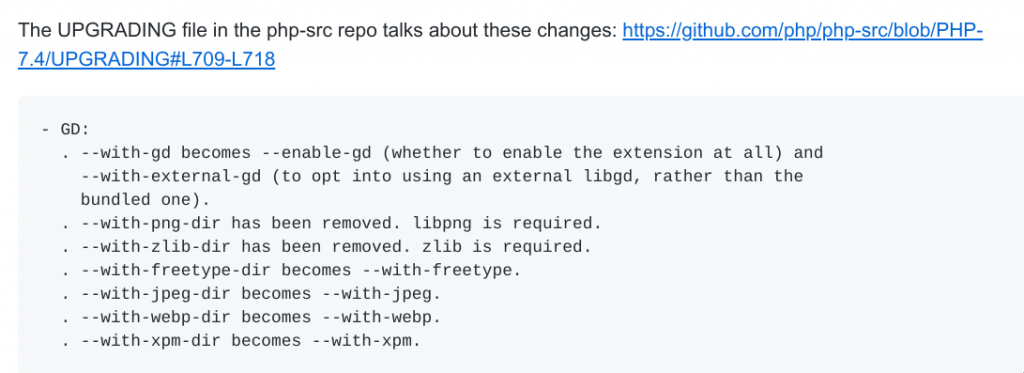Image resolution: width=1024 pixels, height=373 pixels.
Task: Click the '--with-xpm.' replacement text
Action: point(366,340)
